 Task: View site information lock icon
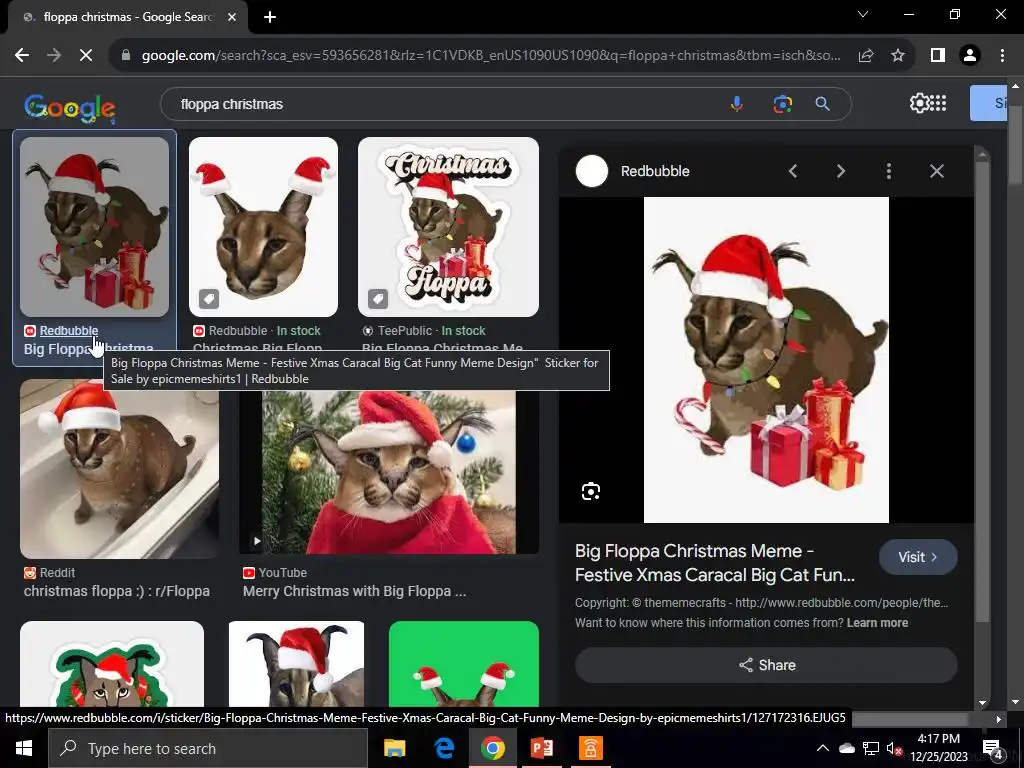pos(126,56)
